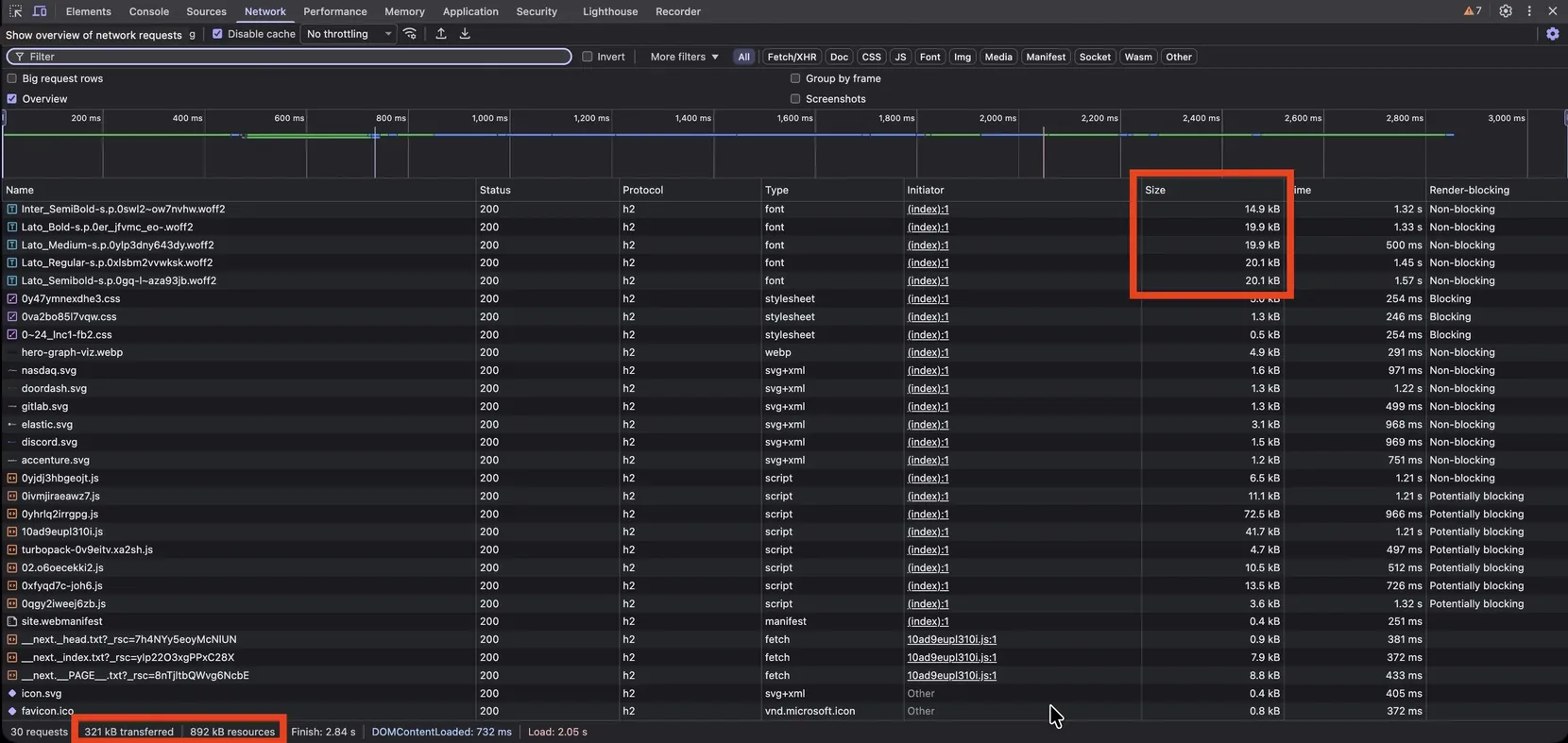Viewport: 1568px width, 743px height.
Task: Filter by Media type
Action: (x=998, y=57)
